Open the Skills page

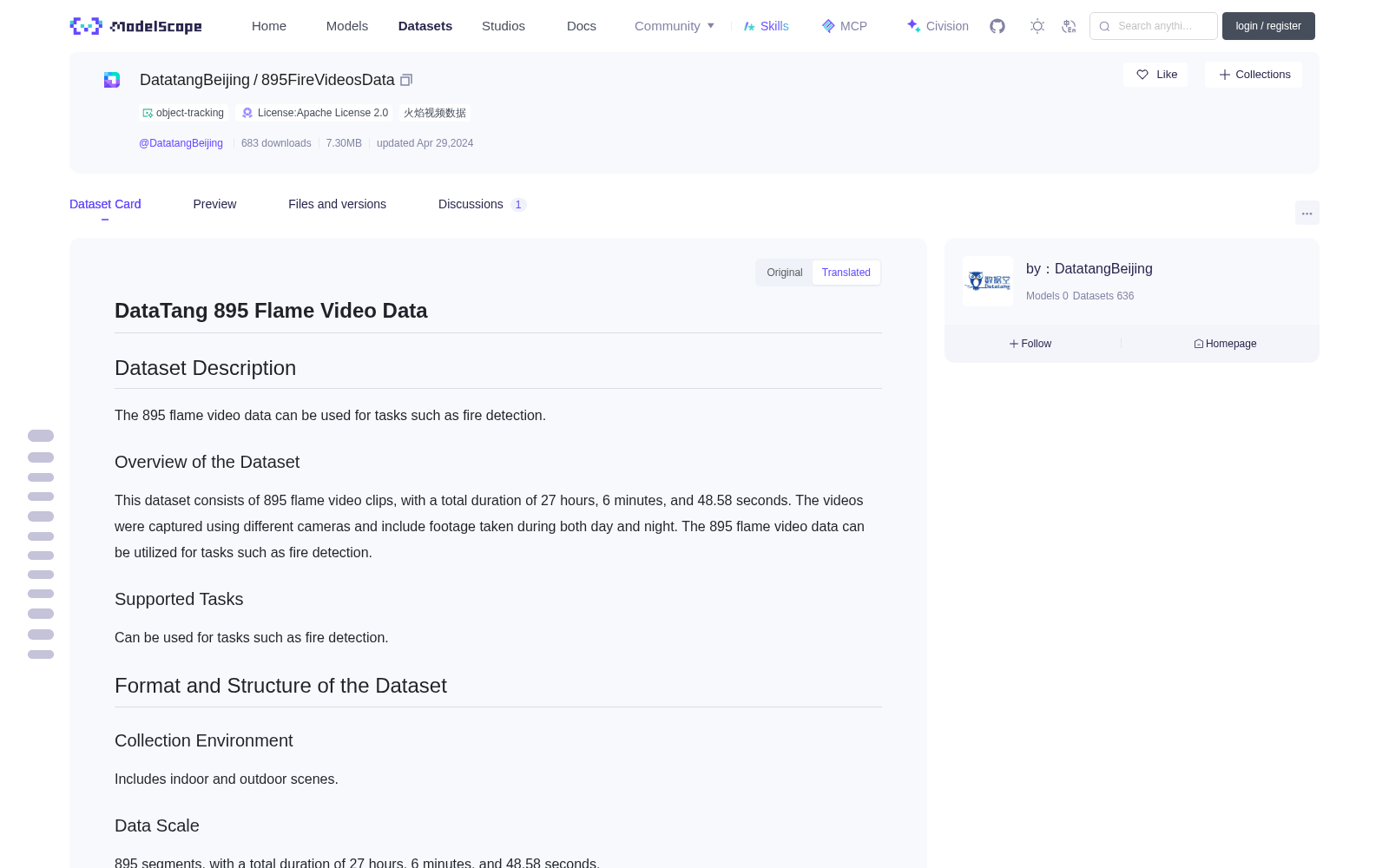766,26
